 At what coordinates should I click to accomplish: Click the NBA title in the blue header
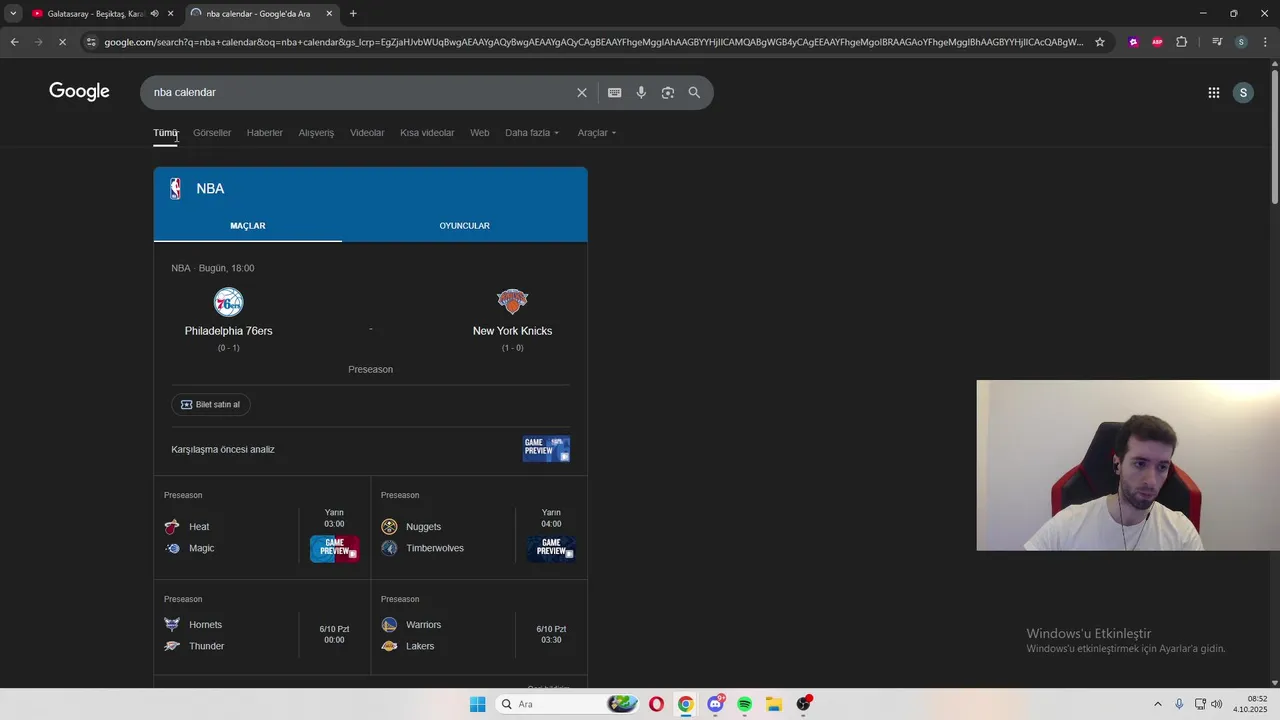(210, 188)
